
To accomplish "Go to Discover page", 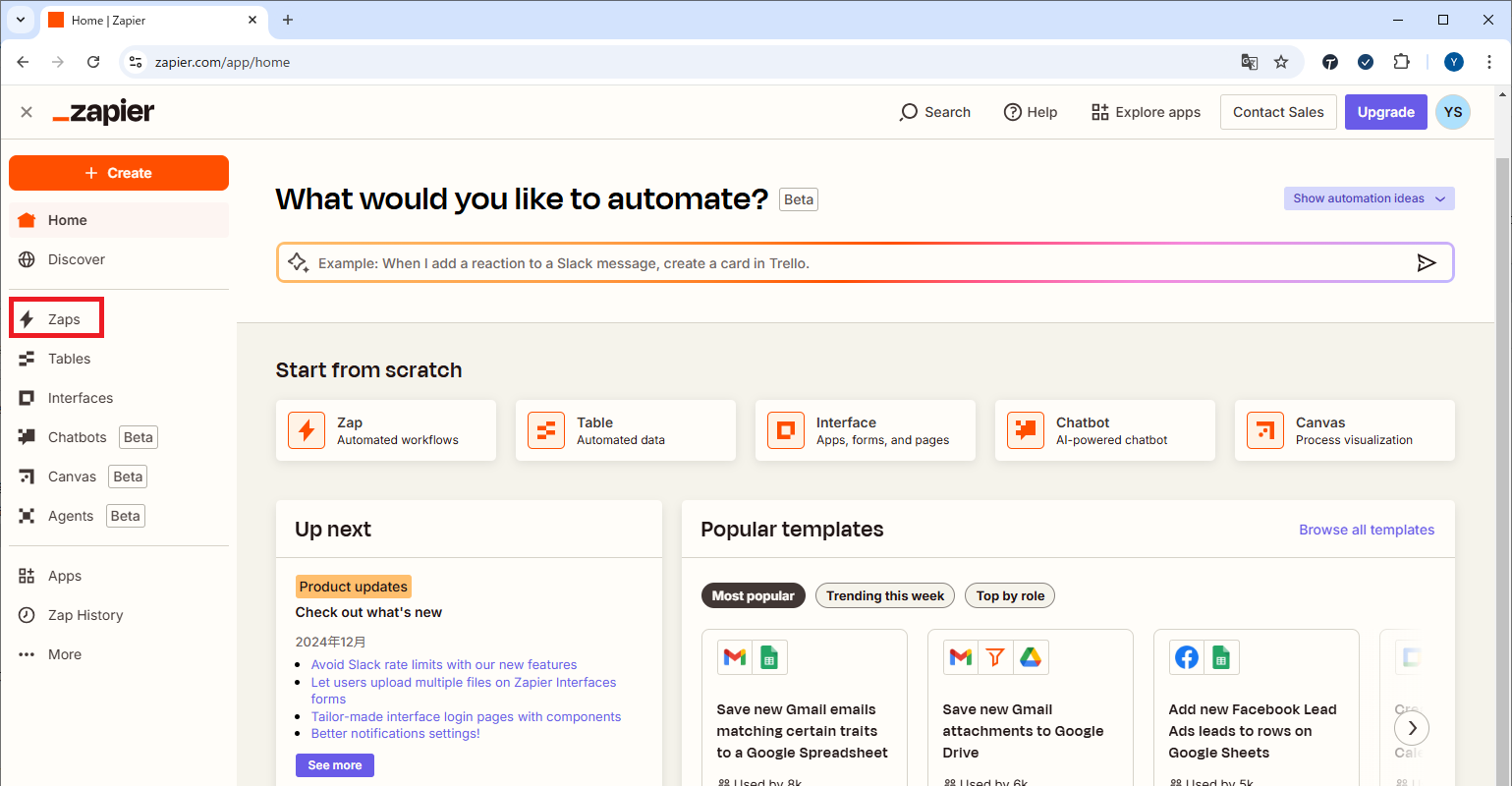I will 77,259.
